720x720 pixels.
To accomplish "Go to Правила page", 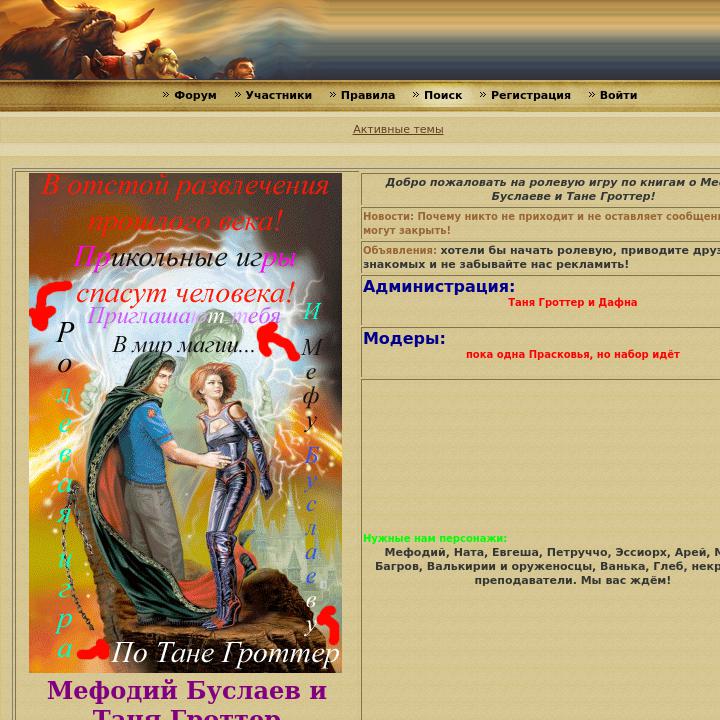I will click(x=368, y=95).
